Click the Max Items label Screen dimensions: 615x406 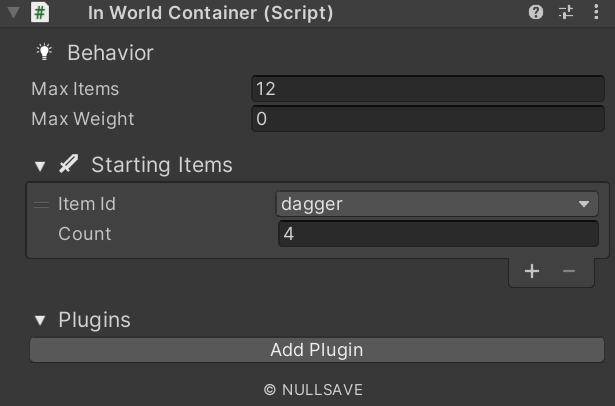point(75,89)
